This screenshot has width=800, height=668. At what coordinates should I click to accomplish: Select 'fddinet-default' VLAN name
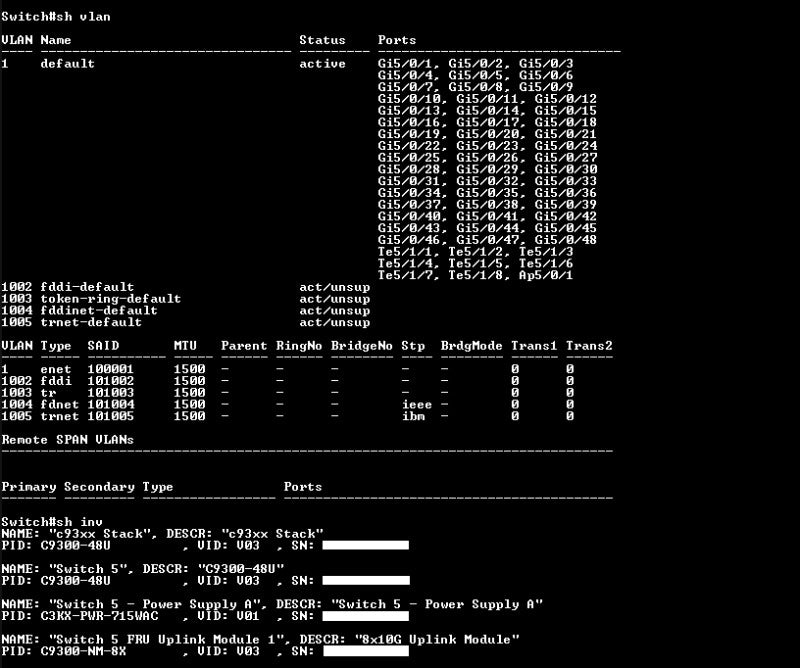[x=98, y=310]
